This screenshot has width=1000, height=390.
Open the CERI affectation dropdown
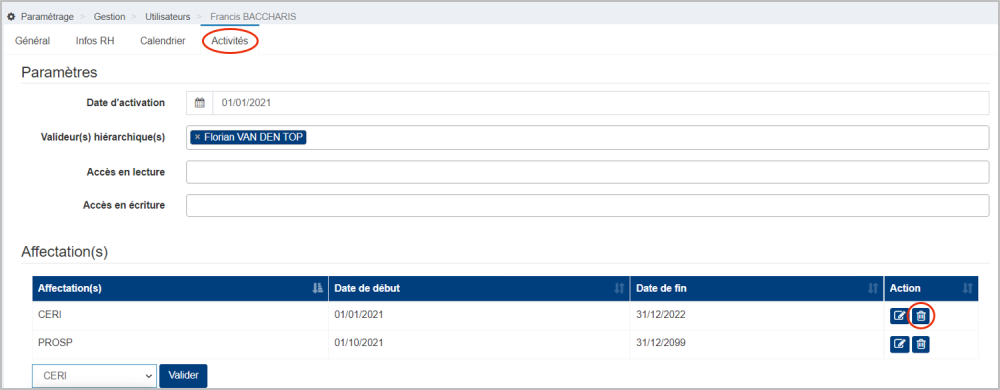(94, 376)
